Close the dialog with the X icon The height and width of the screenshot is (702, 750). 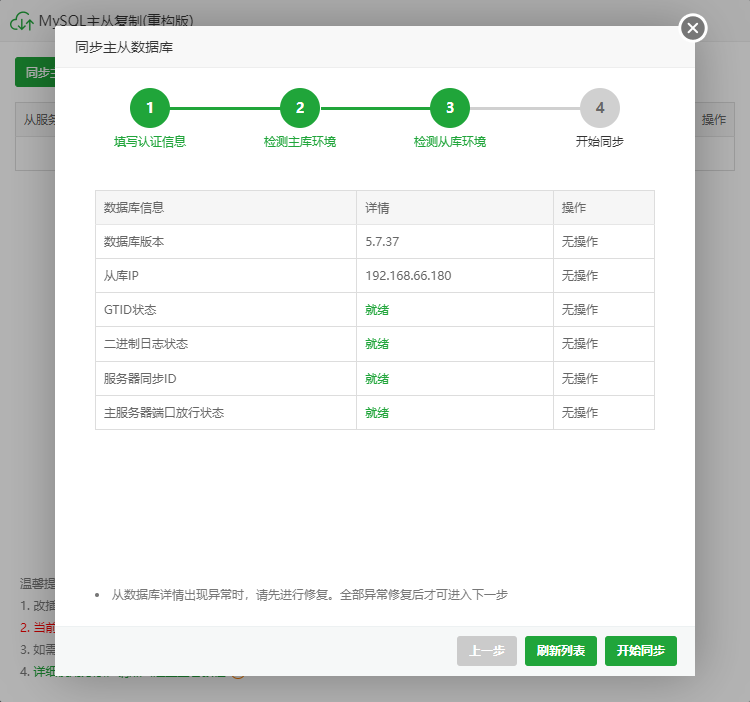(x=693, y=28)
